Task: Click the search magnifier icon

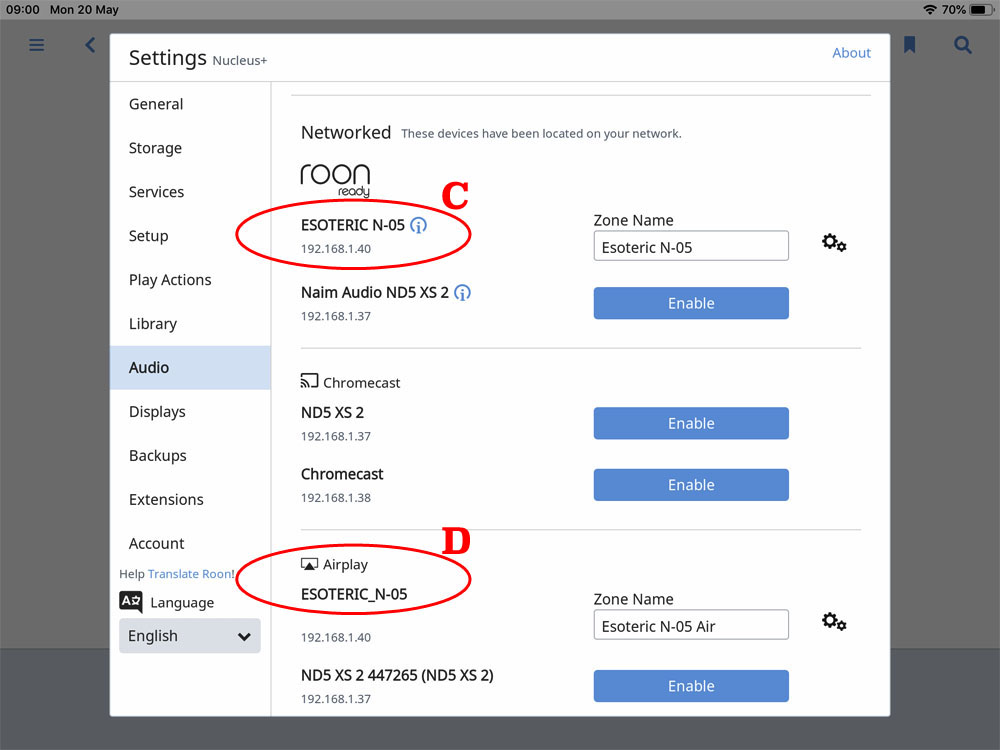Action: [x=962, y=45]
